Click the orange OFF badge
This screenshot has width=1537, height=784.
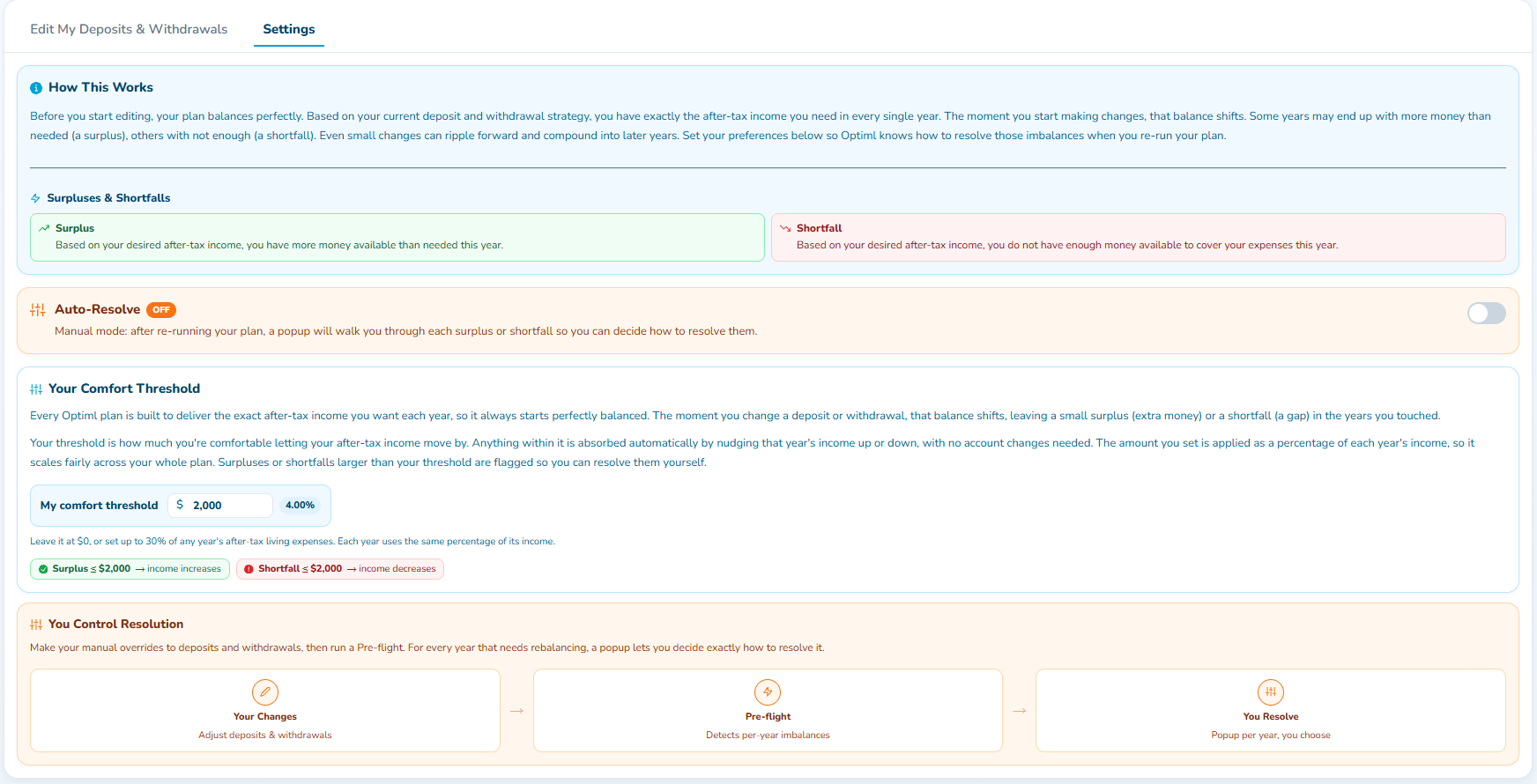tap(161, 310)
